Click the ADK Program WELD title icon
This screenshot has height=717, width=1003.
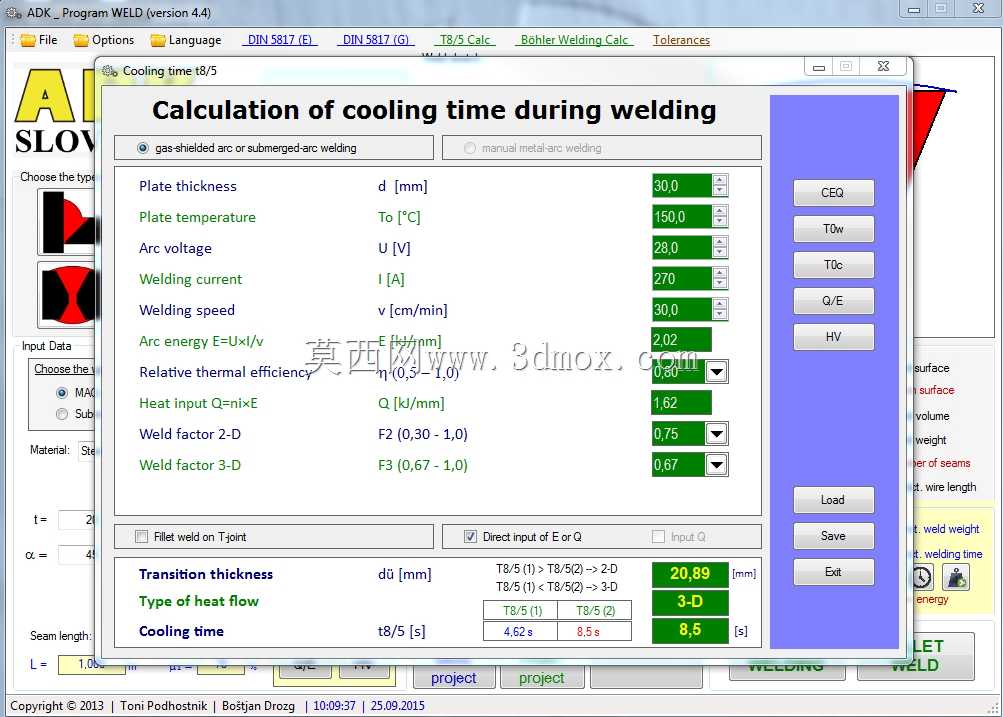pos(14,13)
